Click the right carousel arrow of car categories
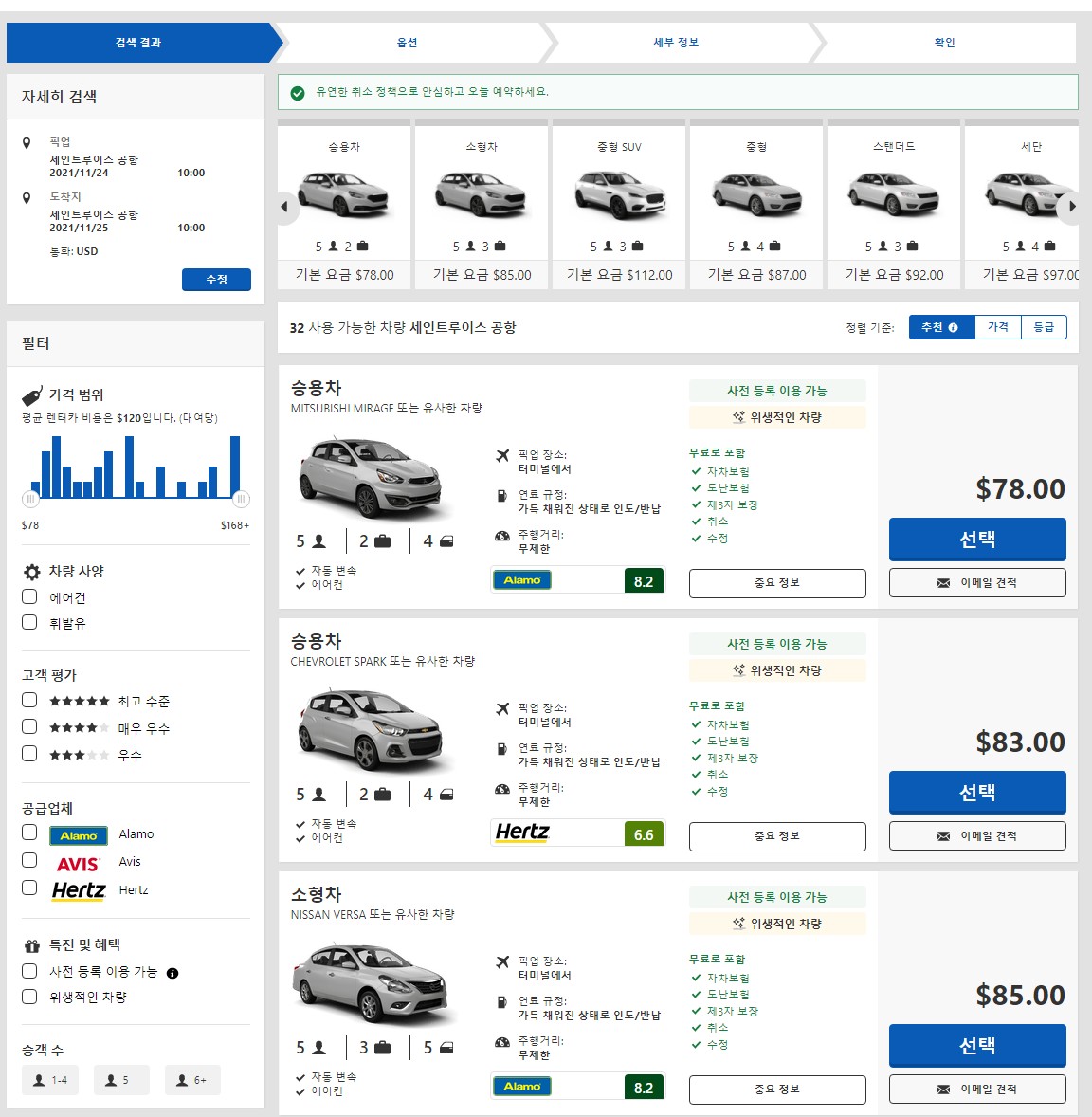This screenshot has height=1117, width=1092. click(1072, 208)
